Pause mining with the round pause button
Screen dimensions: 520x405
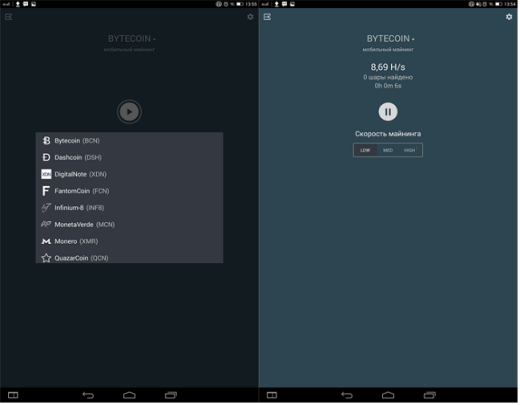[389, 112]
